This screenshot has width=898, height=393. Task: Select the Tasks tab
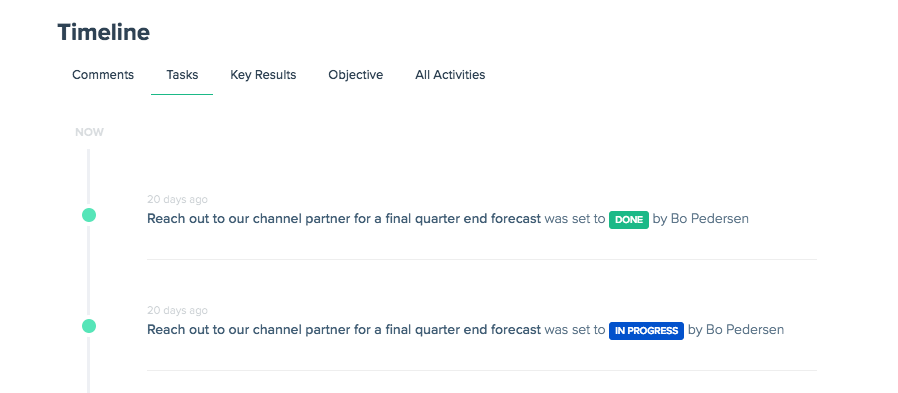182,75
